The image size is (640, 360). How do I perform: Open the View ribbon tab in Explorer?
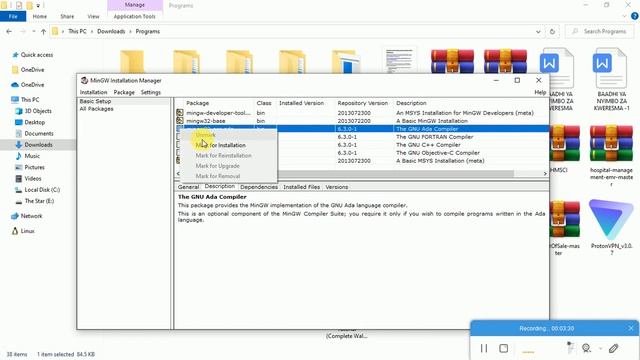(93, 16)
